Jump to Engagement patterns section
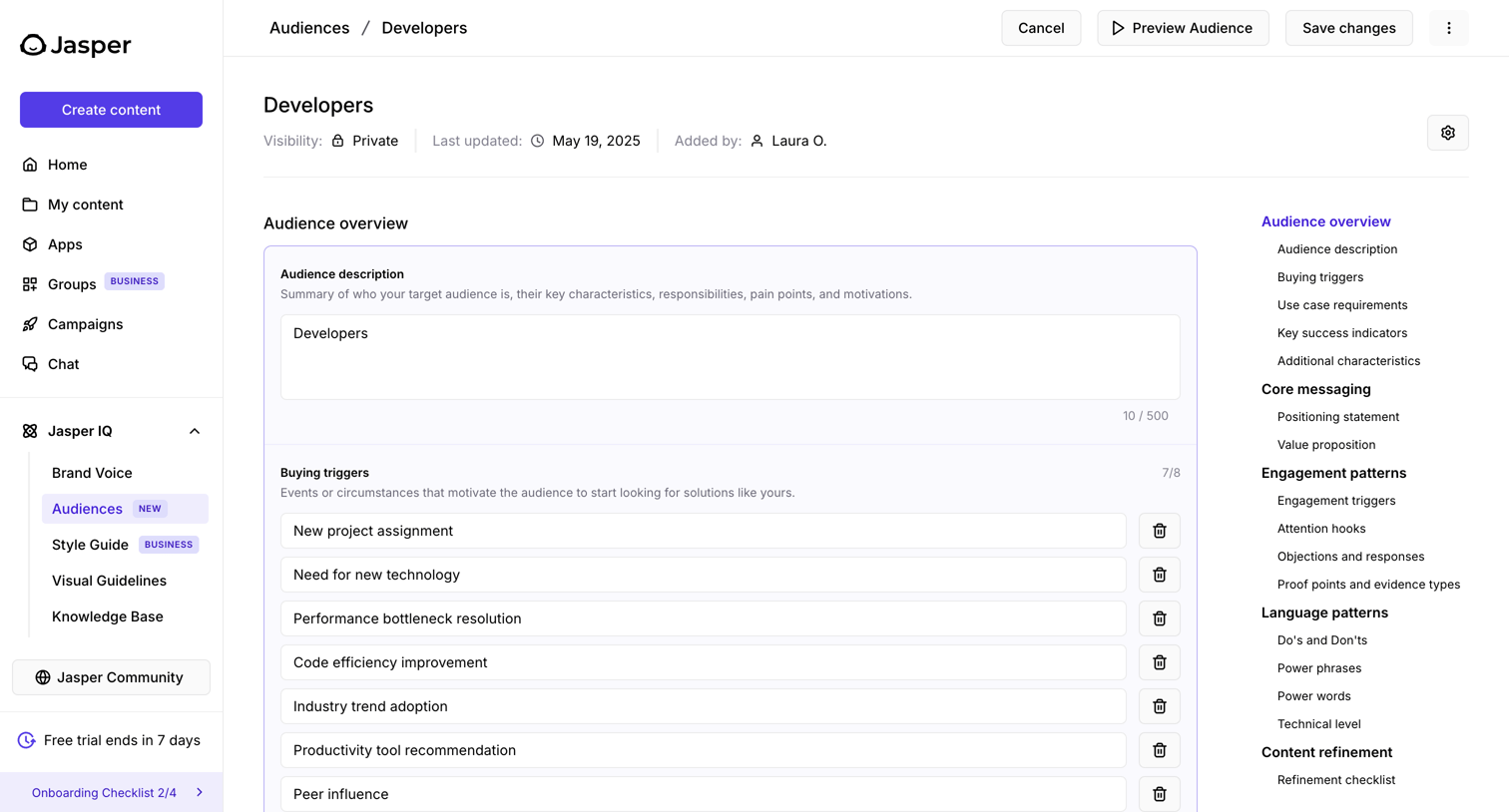The width and height of the screenshot is (1509, 812). pos(1333,473)
